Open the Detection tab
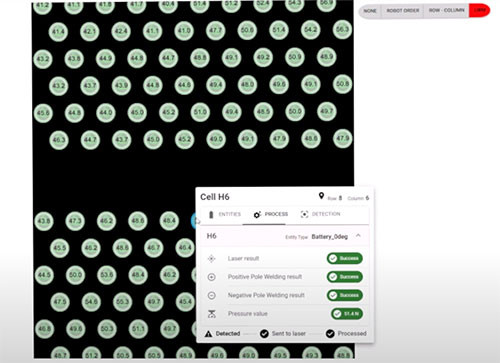Viewport: 500px width, 363px height. point(320,214)
